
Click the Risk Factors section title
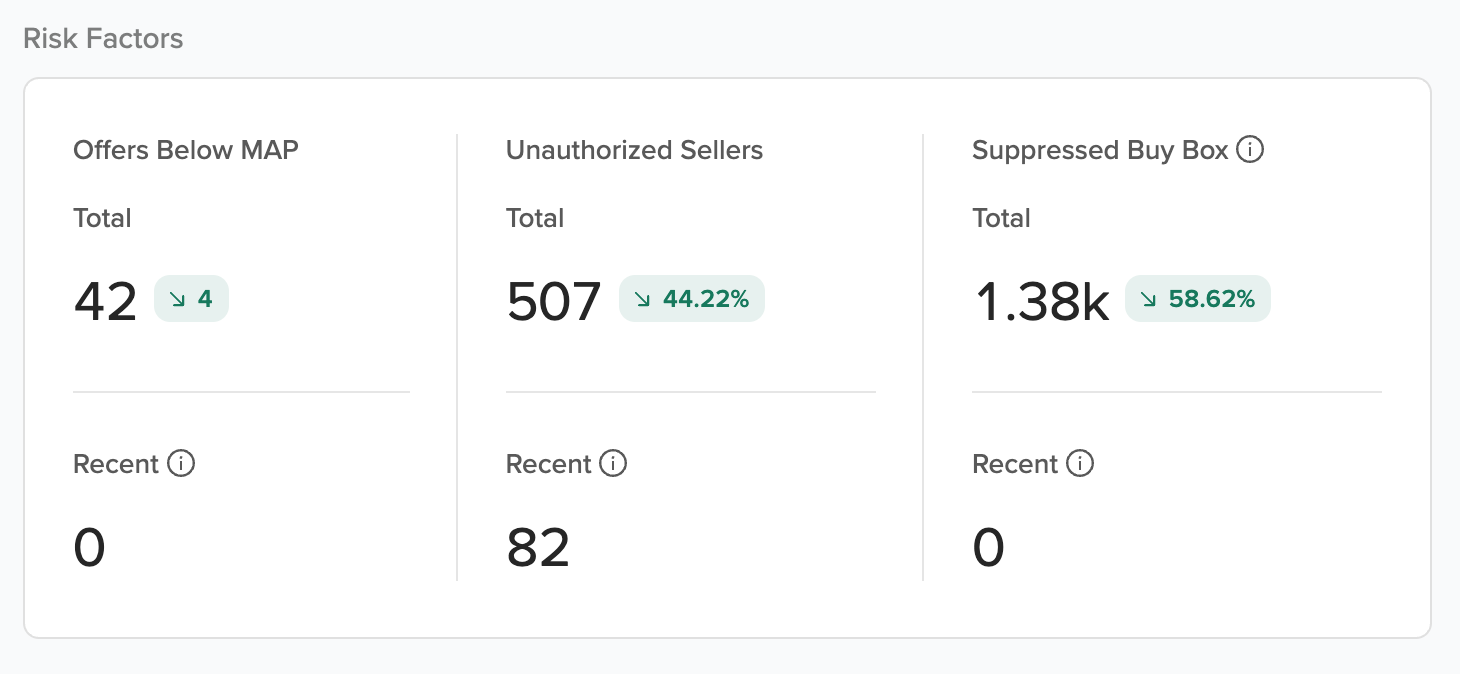pyautogui.click(x=103, y=39)
